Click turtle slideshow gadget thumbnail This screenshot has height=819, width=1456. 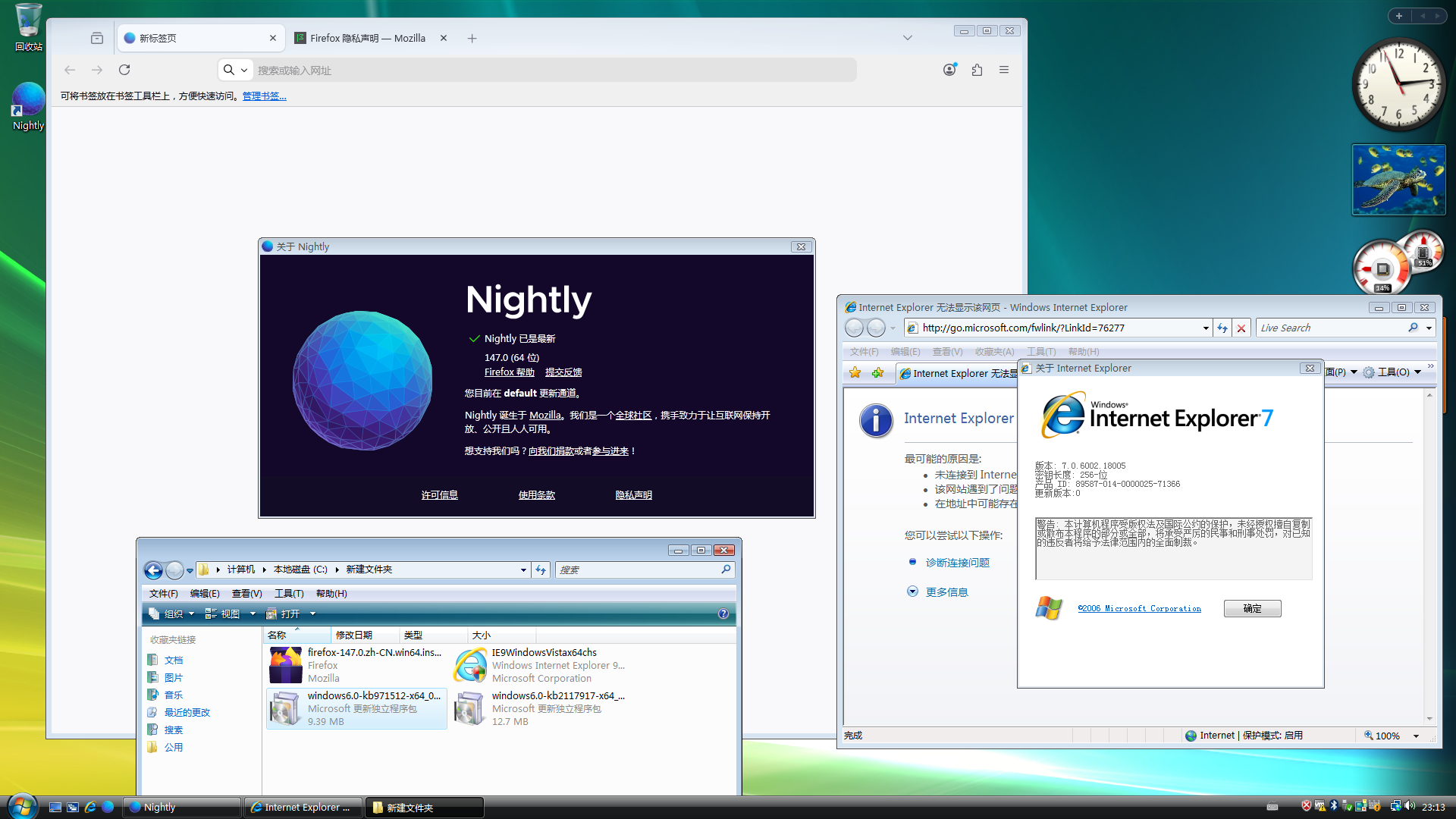(x=1398, y=180)
